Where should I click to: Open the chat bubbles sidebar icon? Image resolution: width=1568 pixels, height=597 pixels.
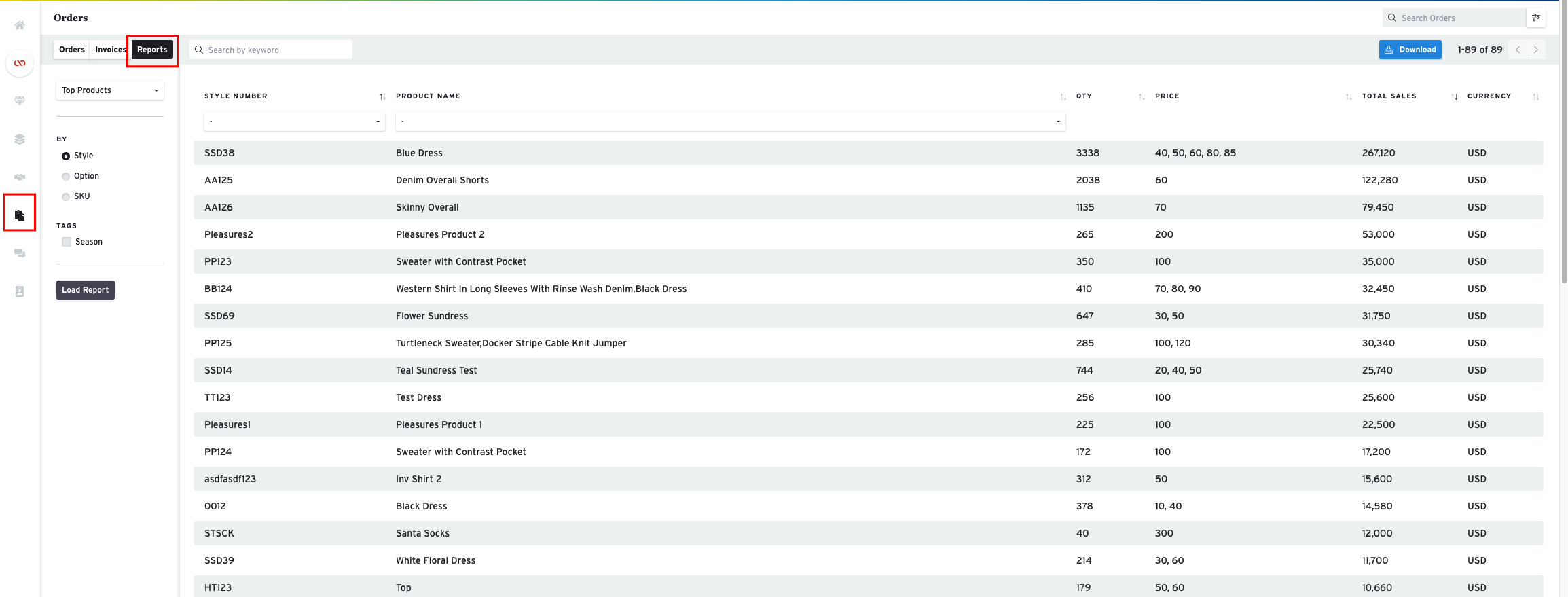(20, 253)
